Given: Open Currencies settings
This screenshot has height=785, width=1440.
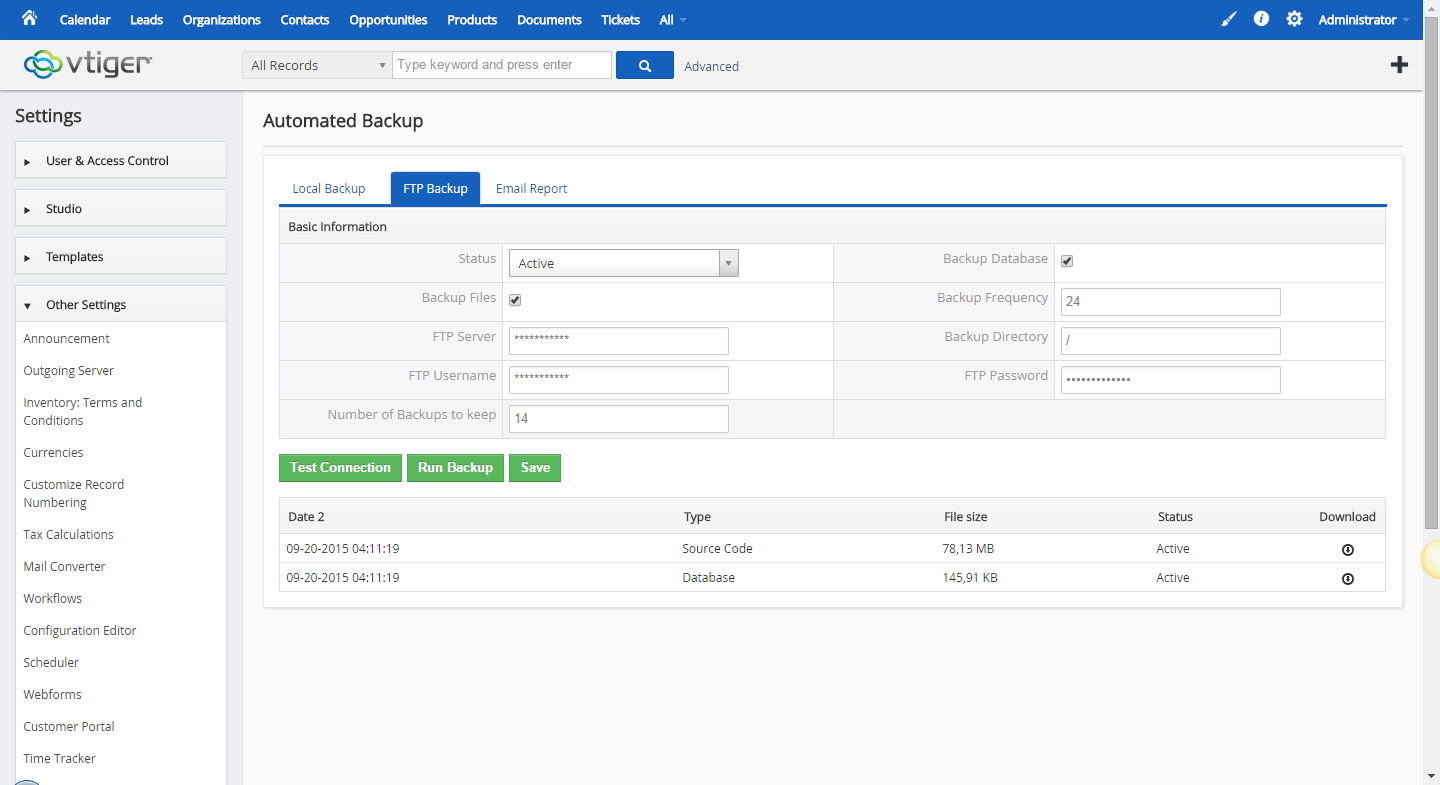Looking at the screenshot, I should pos(54,453).
